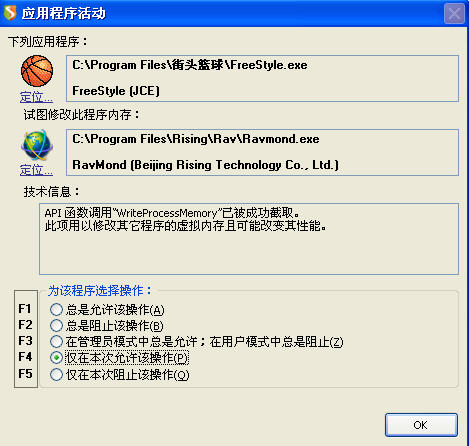This screenshot has height=446, width=469.
Task: Open the 定位 link under the globe icon
Action: 36,170
